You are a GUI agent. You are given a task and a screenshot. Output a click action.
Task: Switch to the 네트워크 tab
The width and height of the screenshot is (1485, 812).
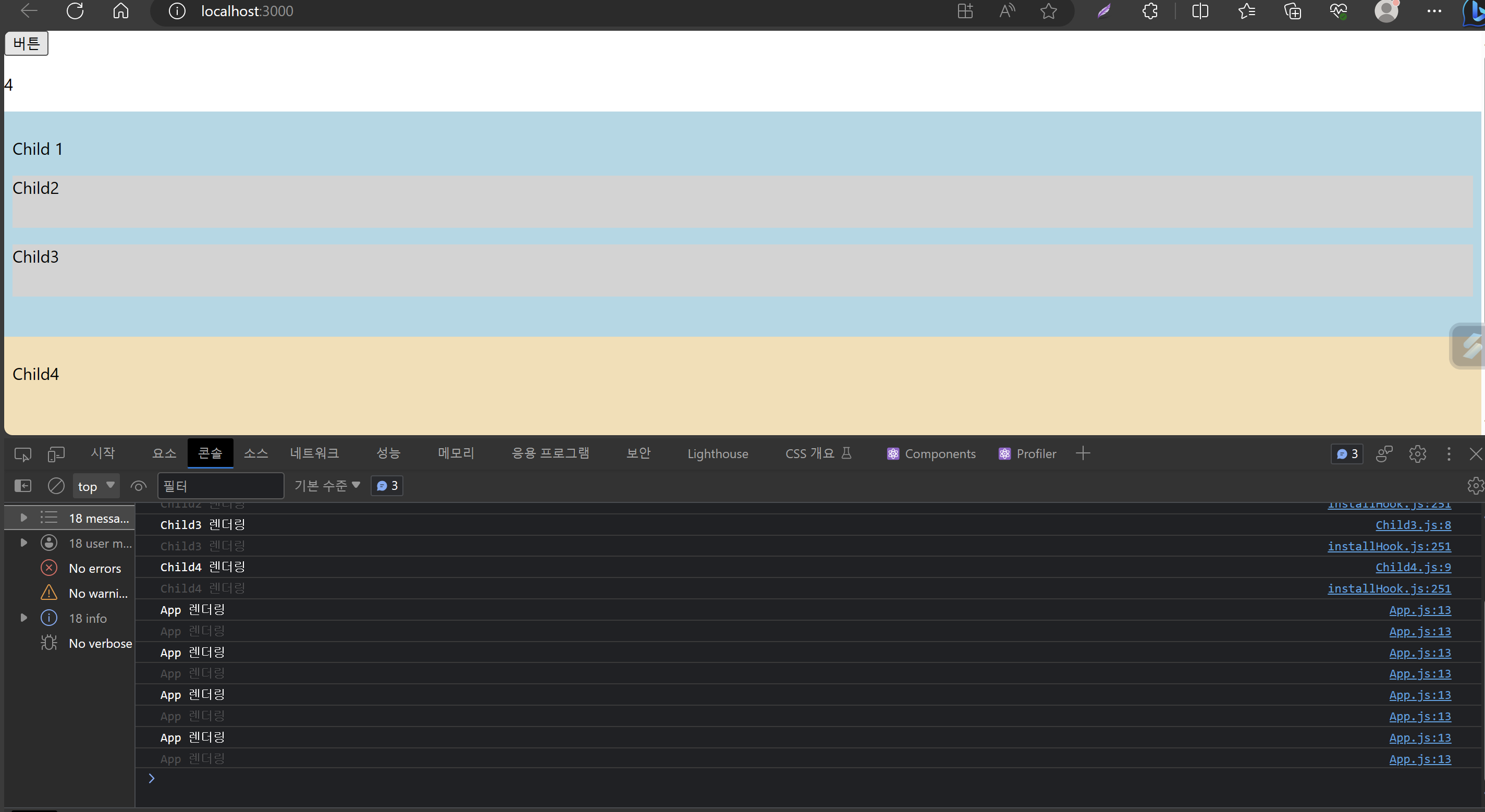(314, 453)
